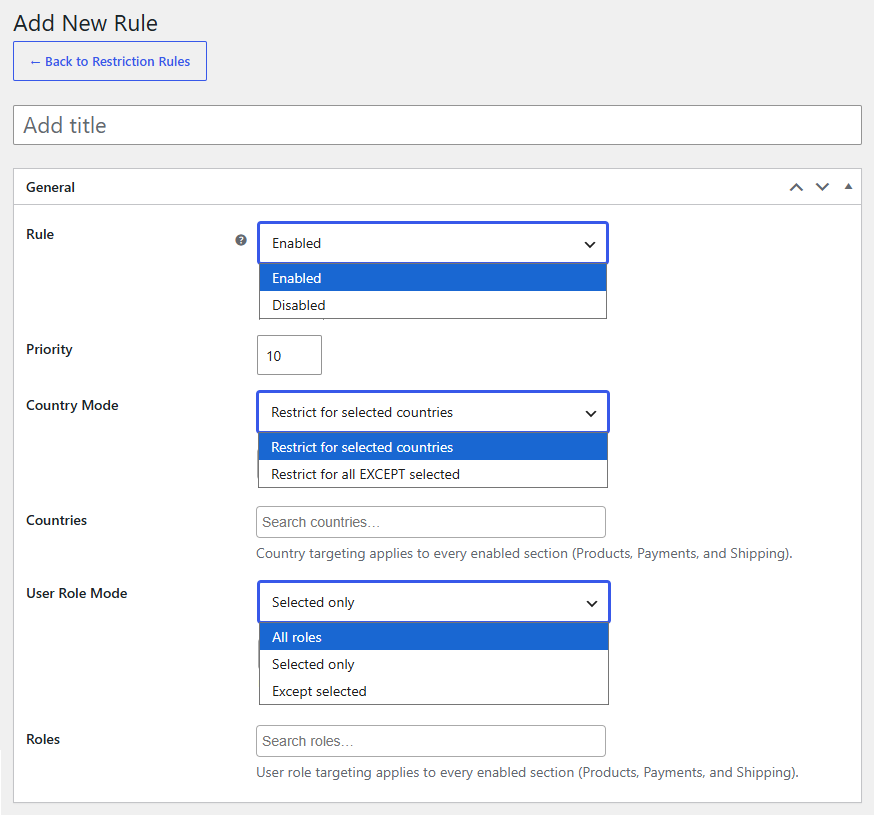Select All roles option

pyautogui.click(x=434, y=637)
